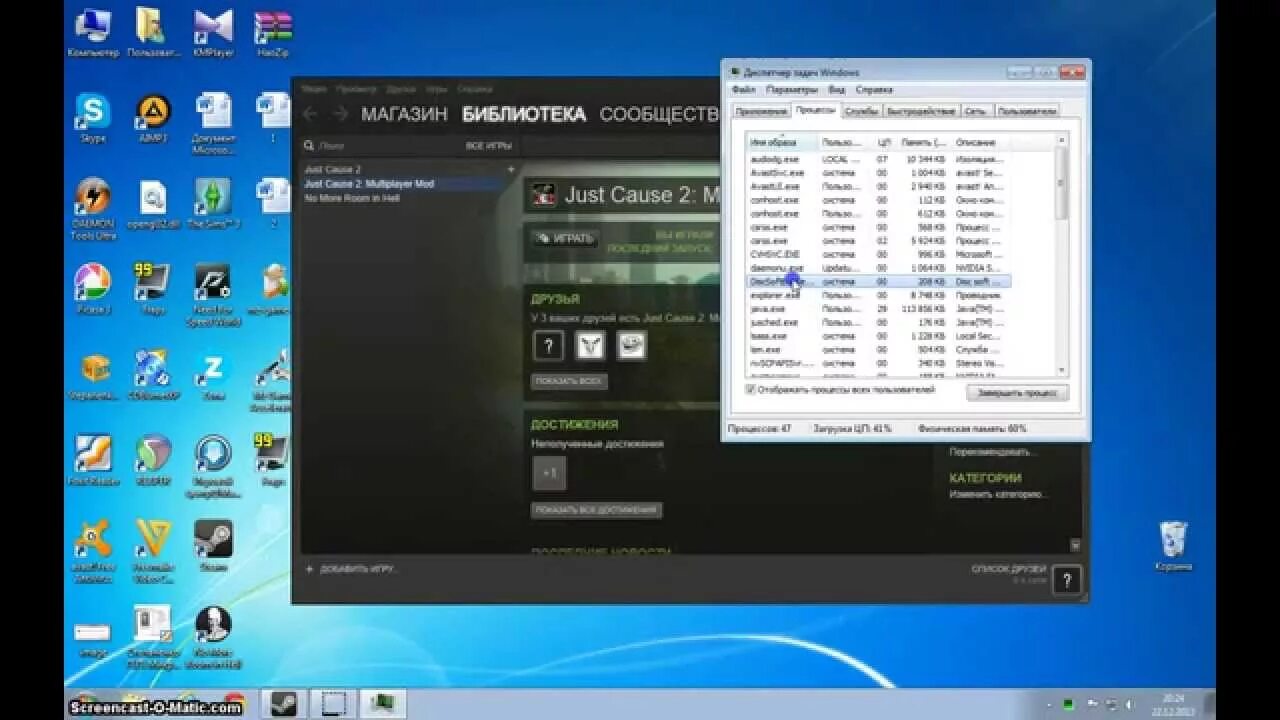Open the HaoZip desktop shortcut
This screenshot has height=720, width=1280.
[273, 31]
